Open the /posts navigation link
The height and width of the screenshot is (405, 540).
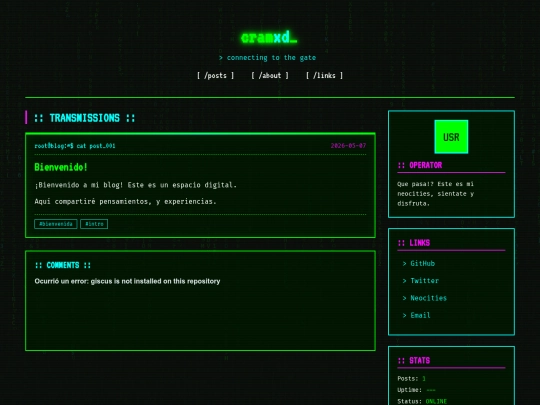pos(216,75)
